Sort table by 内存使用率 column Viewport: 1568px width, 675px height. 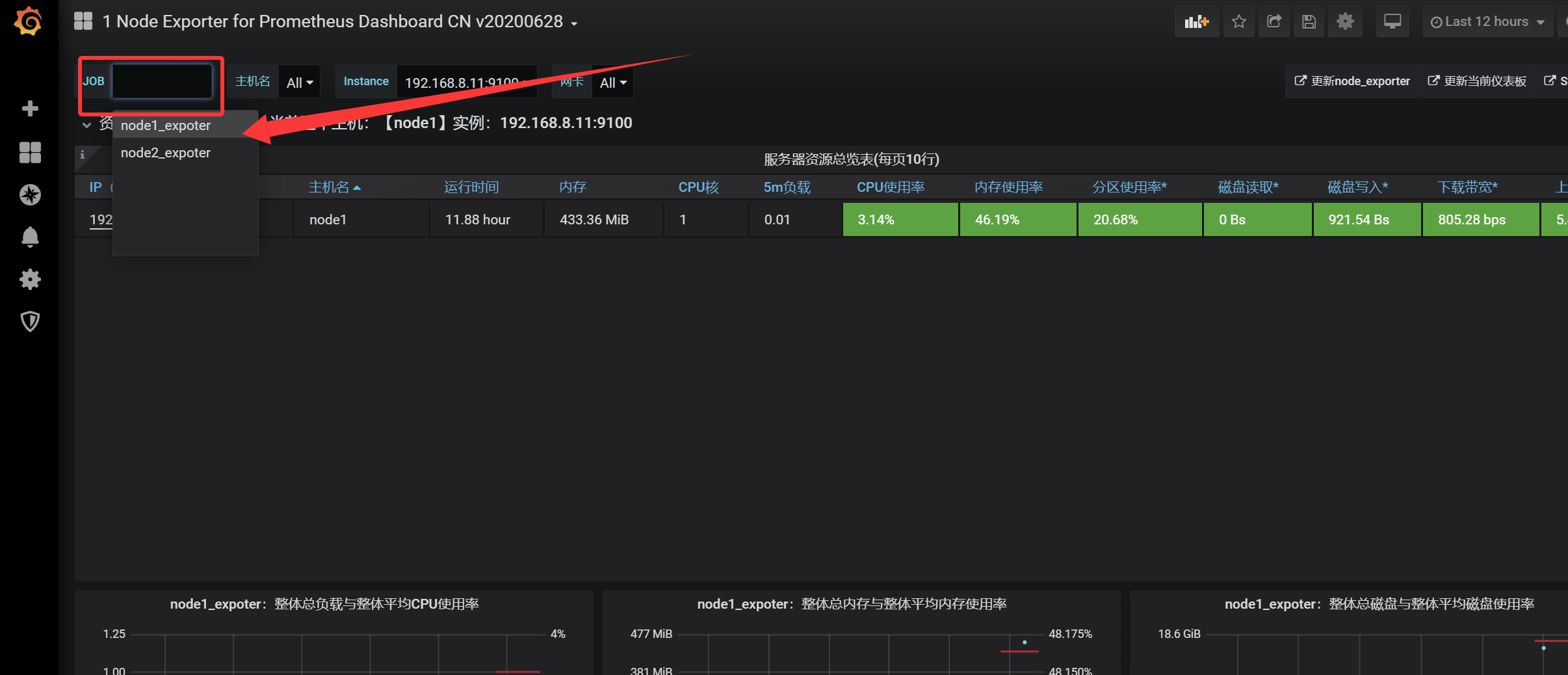click(x=1008, y=187)
